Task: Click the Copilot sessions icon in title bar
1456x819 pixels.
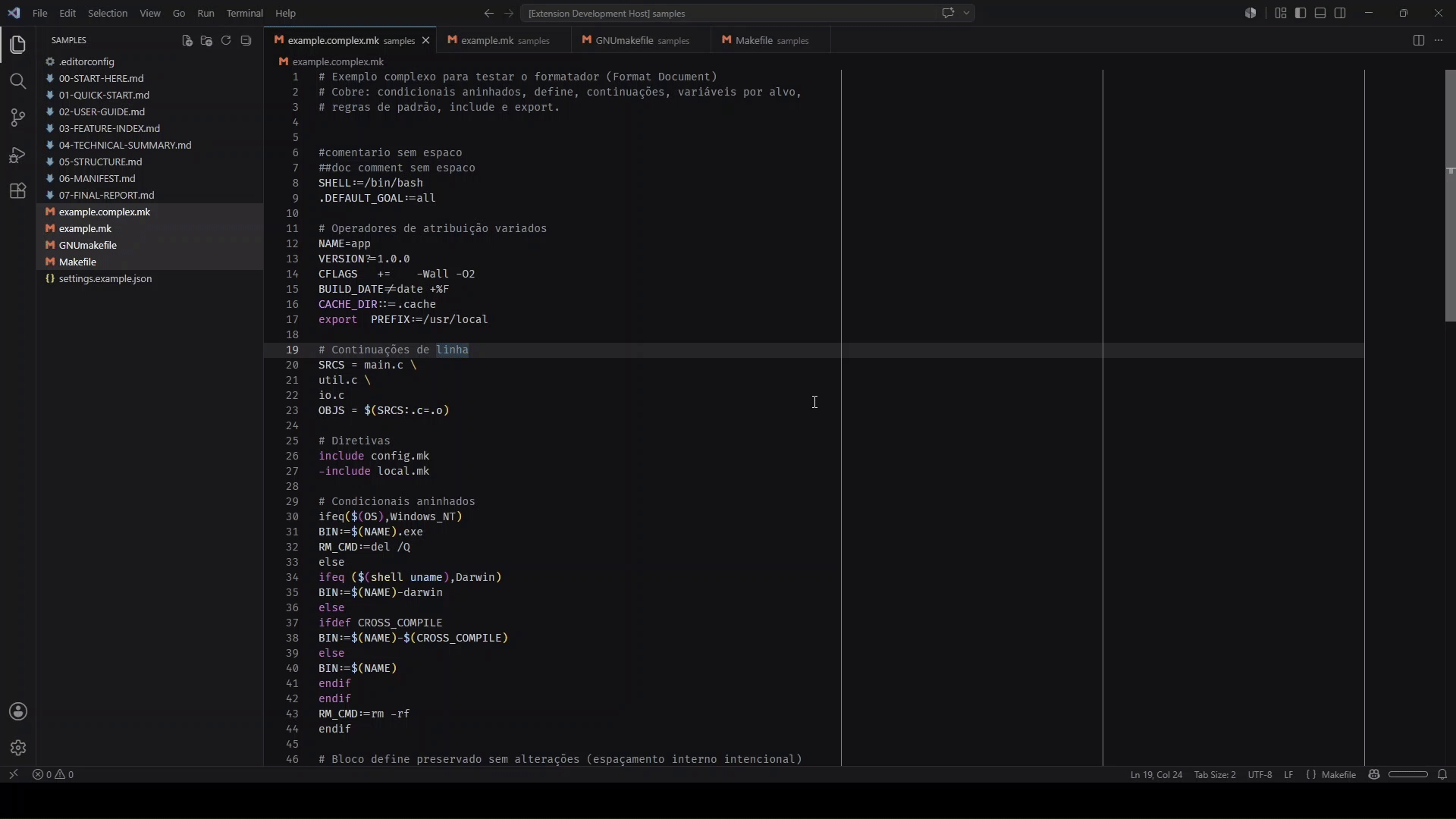Action: 1250,13
